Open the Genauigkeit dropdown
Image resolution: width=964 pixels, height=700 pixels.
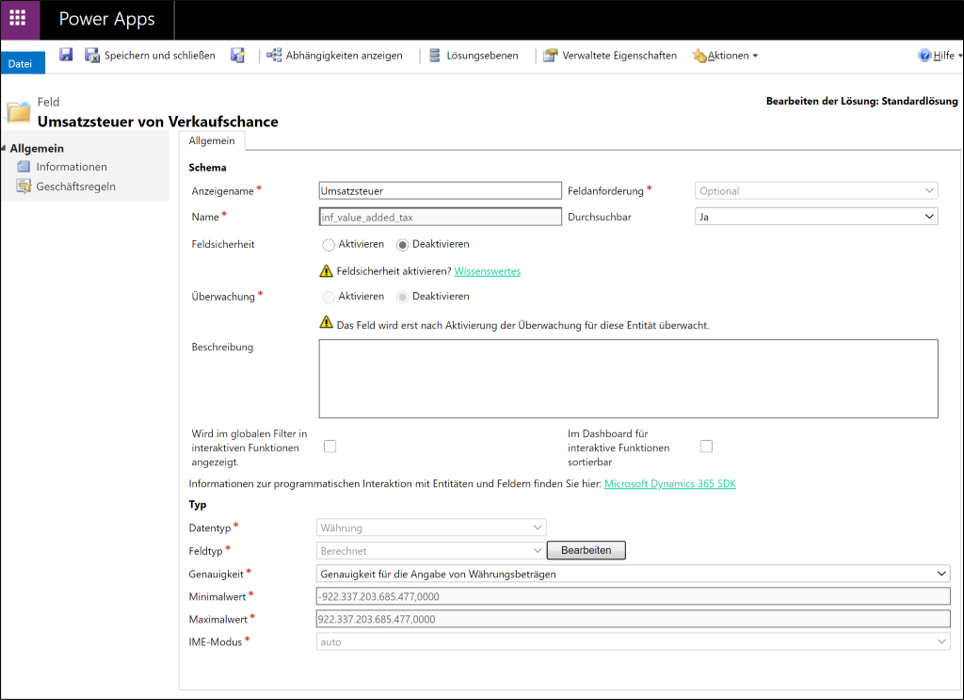[x=633, y=574]
